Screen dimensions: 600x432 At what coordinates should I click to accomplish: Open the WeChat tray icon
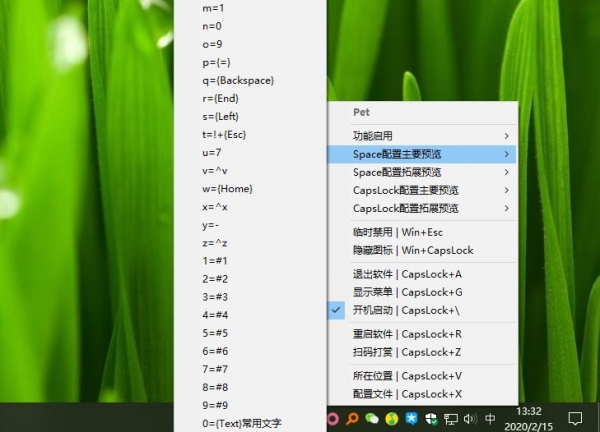(372, 419)
